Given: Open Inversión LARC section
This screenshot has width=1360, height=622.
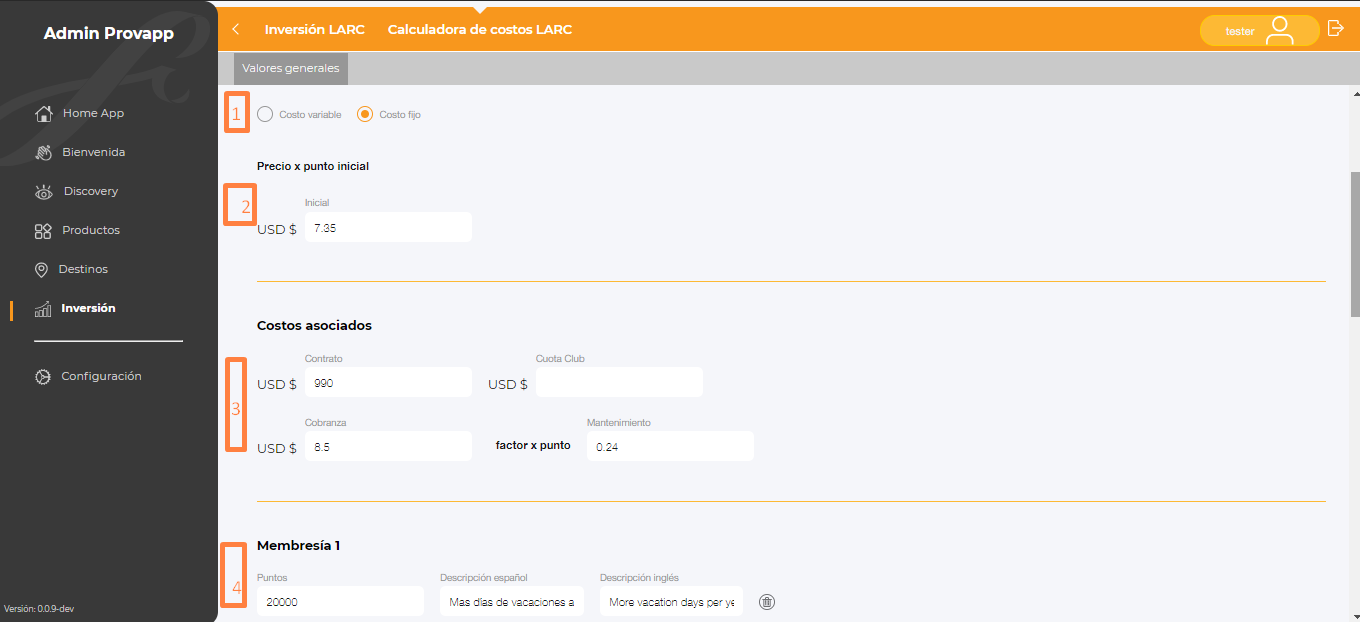Looking at the screenshot, I should point(314,29).
